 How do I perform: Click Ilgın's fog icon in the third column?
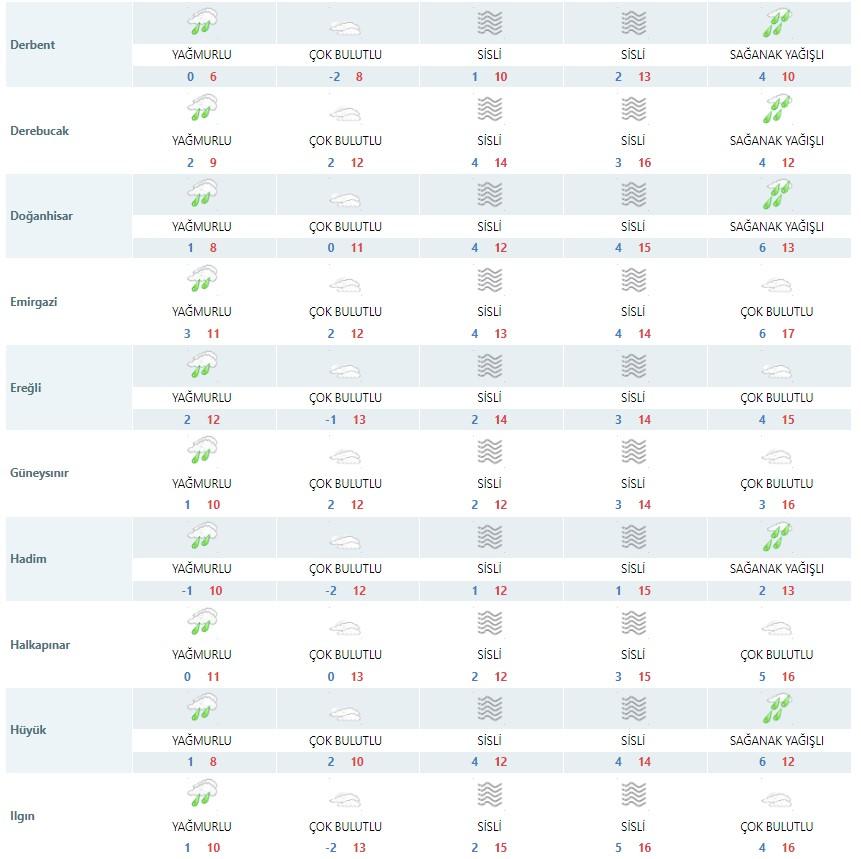[489, 794]
